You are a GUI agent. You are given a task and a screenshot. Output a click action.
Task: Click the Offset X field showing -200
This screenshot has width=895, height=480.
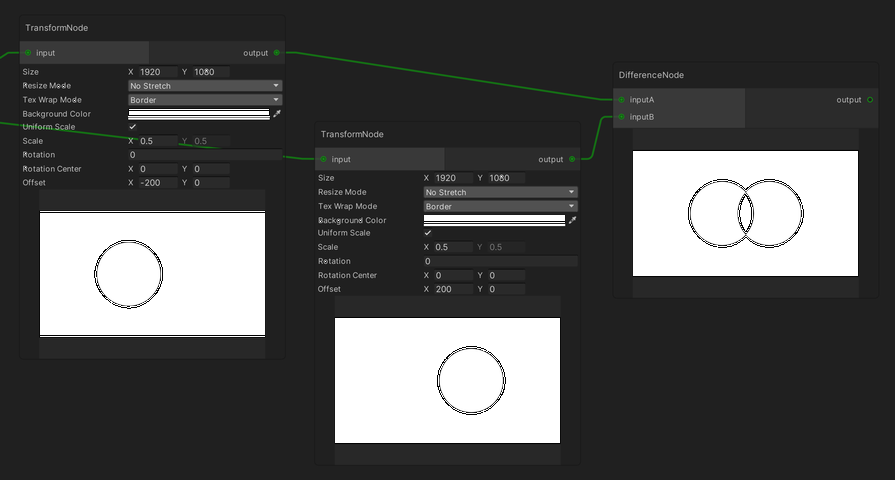[x=157, y=183]
